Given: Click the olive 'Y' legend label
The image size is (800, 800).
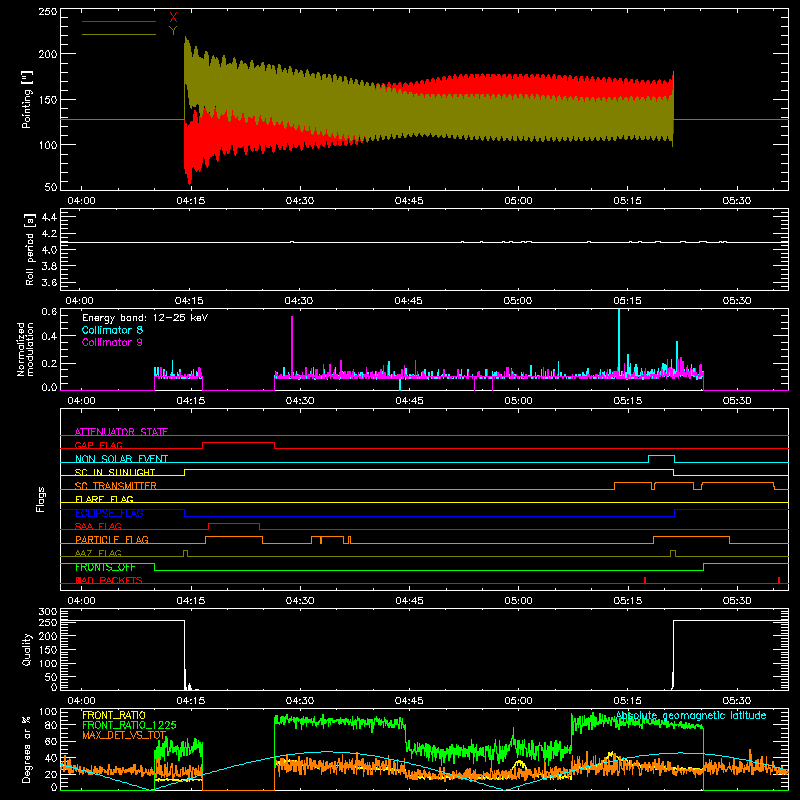Looking at the screenshot, I should 173,31.
